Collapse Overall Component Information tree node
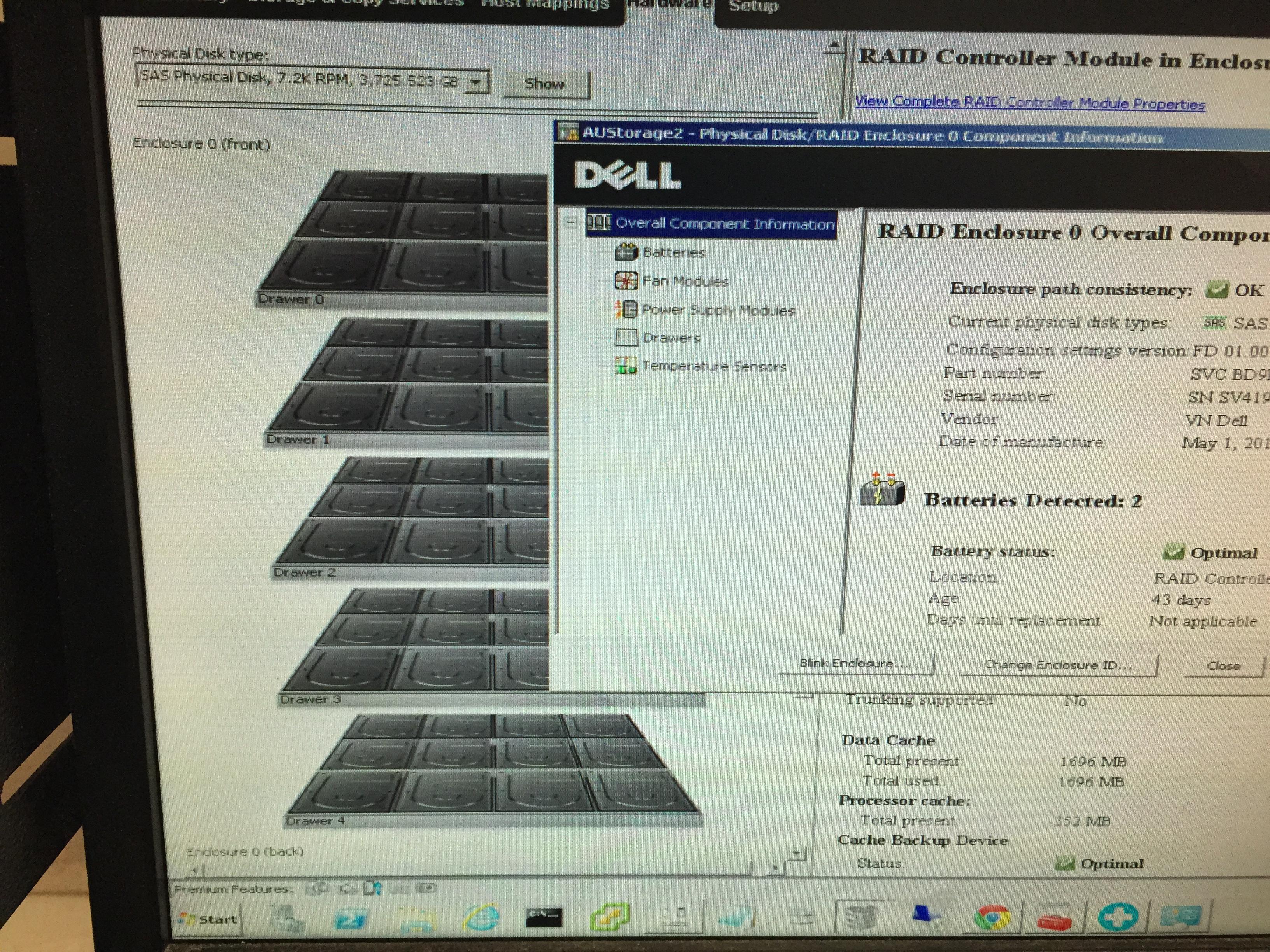Image resolution: width=1270 pixels, height=952 pixels. 570,222
